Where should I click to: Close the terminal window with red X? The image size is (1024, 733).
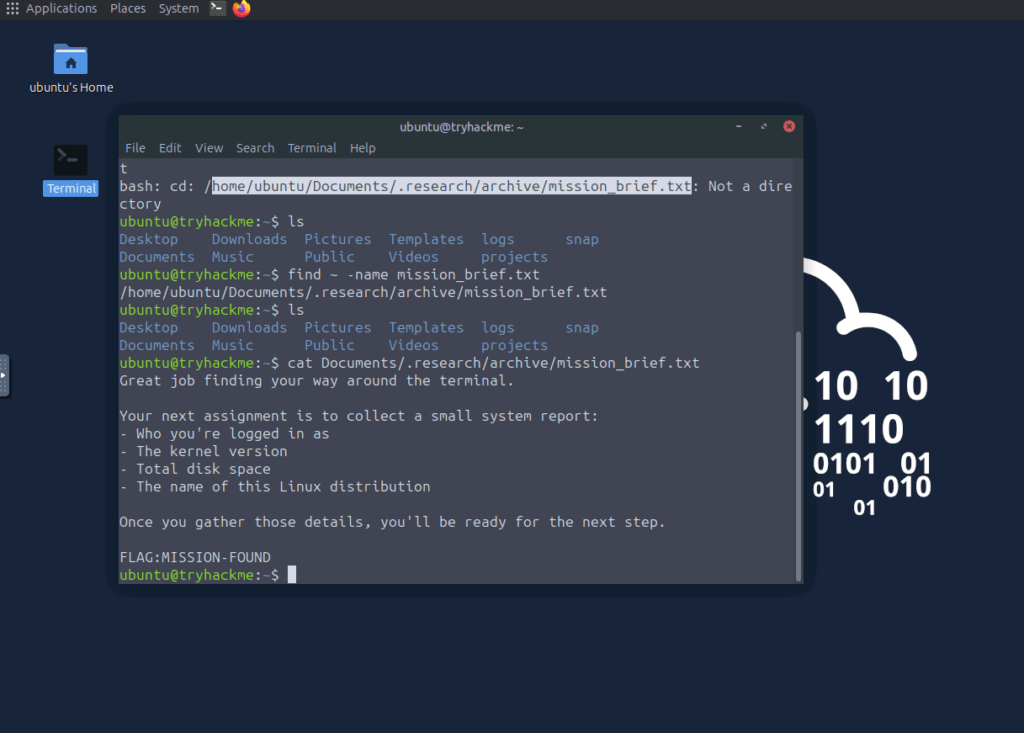(x=789, y=127)
